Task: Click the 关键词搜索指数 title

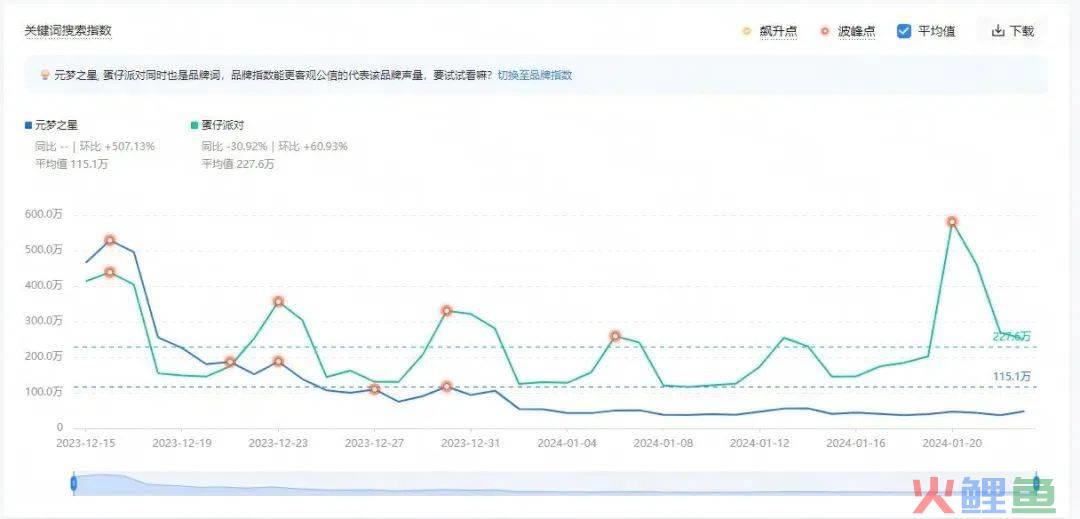Action: [x=68, y=30]
